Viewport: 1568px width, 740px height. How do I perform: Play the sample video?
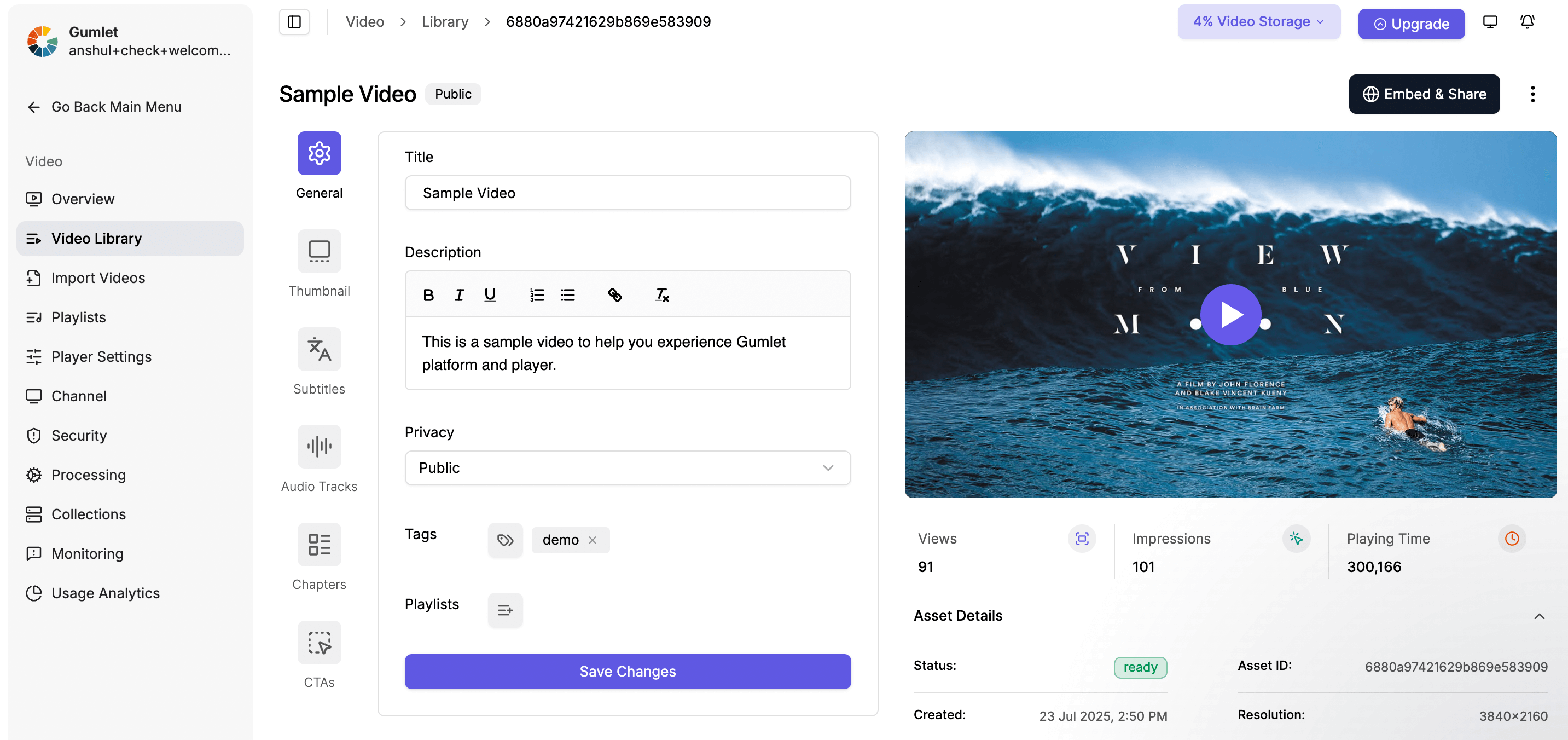click(x=1231, y=315)
